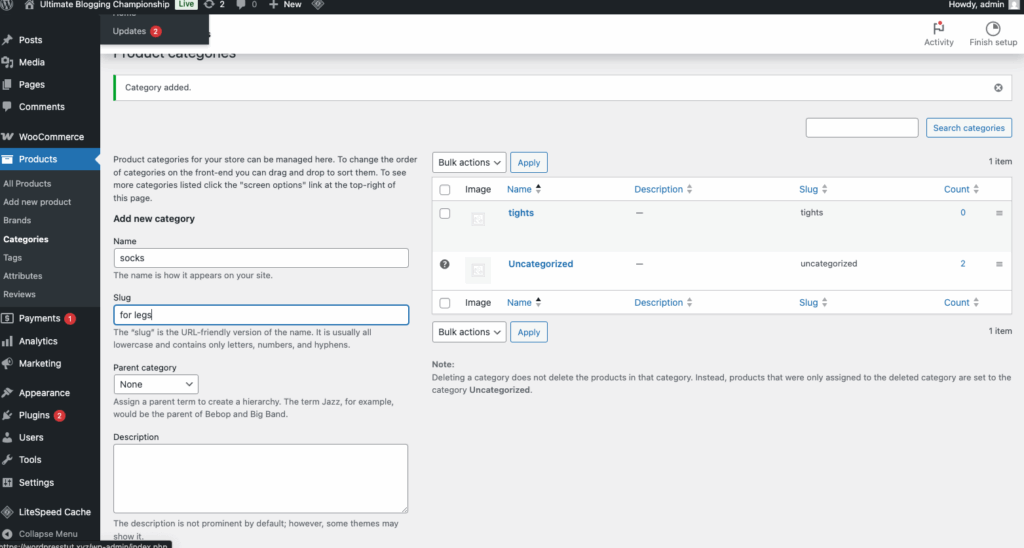The width and height of the screenshot is (1024, 548).
Task: Tick the checkbox for the tights row
Action: coord(445,213)
